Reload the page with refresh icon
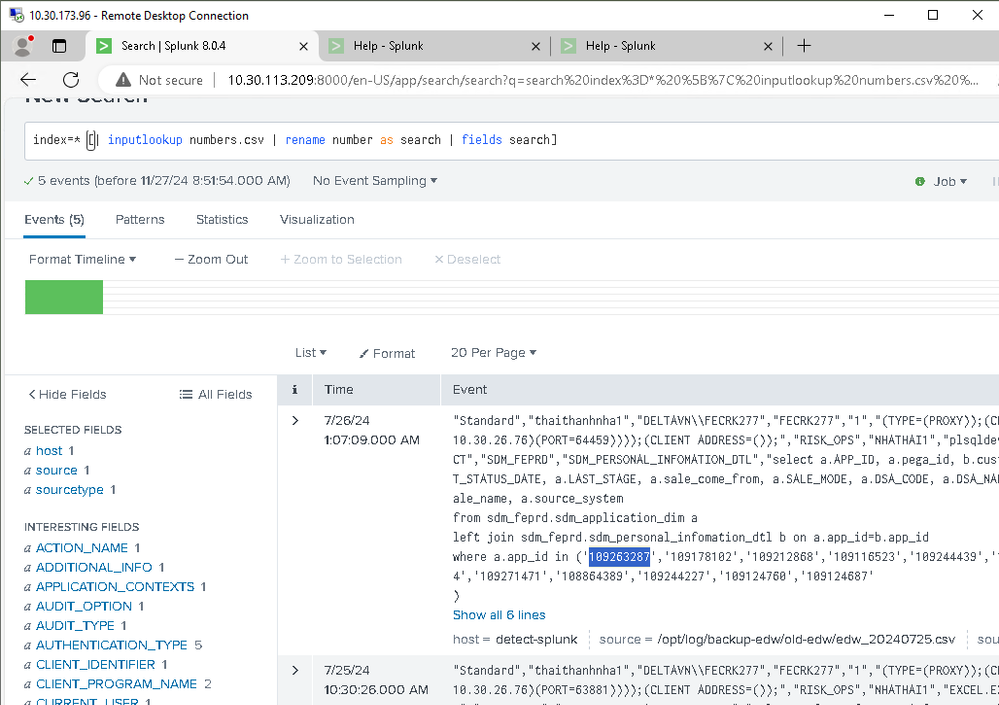 (x=71, y=80)
